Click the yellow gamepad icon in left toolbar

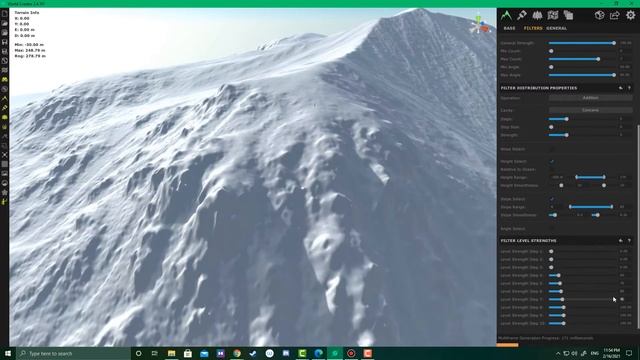pos(4,80)
